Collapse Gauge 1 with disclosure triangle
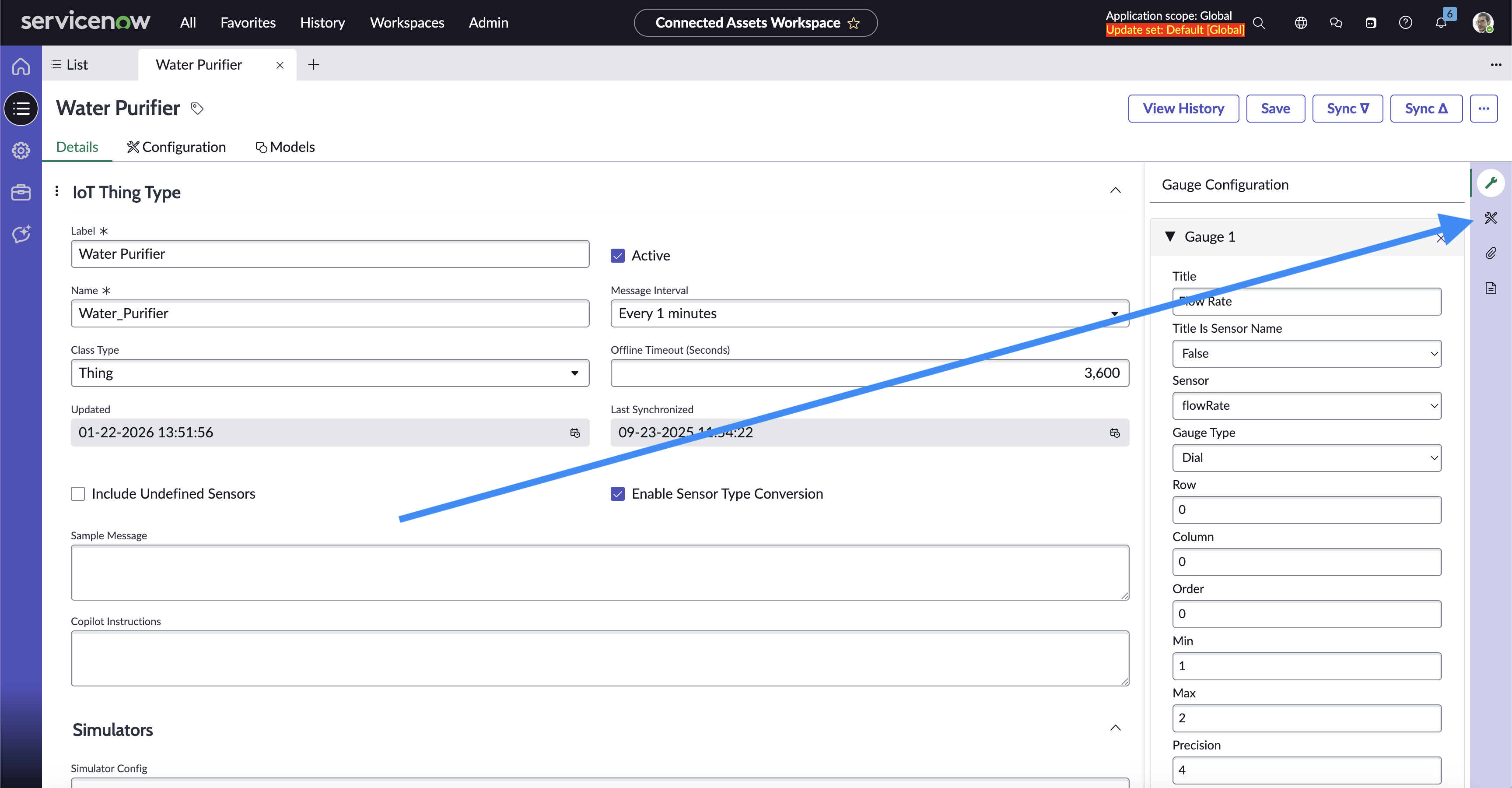Viewport: 1512px width, 788px height. (x=1170, y=237)
